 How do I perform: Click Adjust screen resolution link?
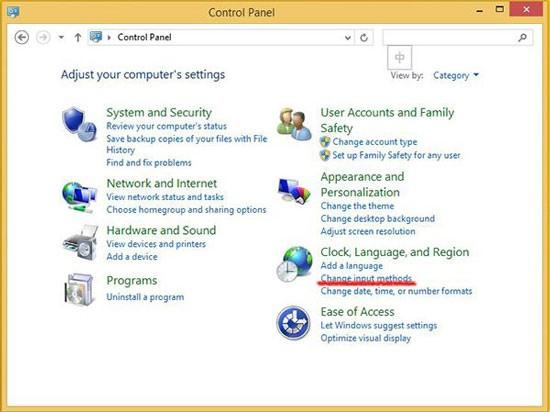(368, 231)
